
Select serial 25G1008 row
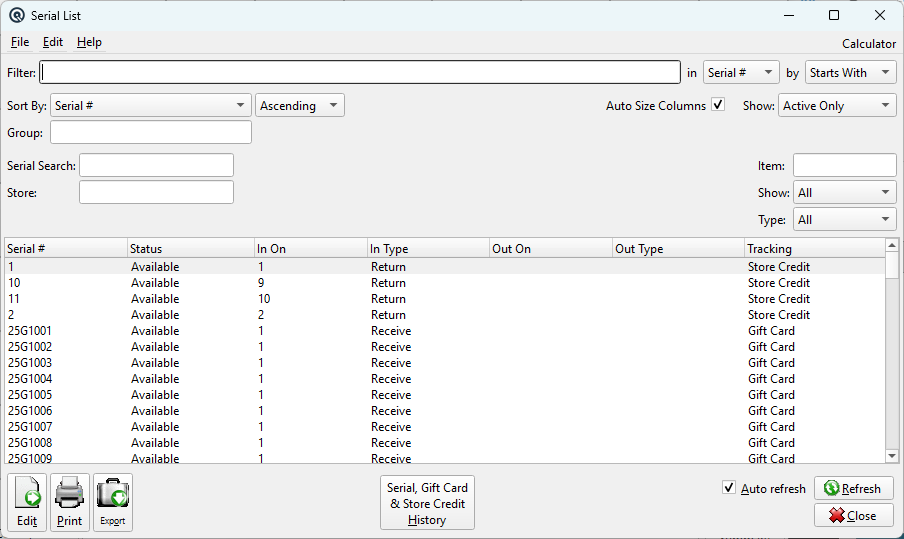click(445, 443)
